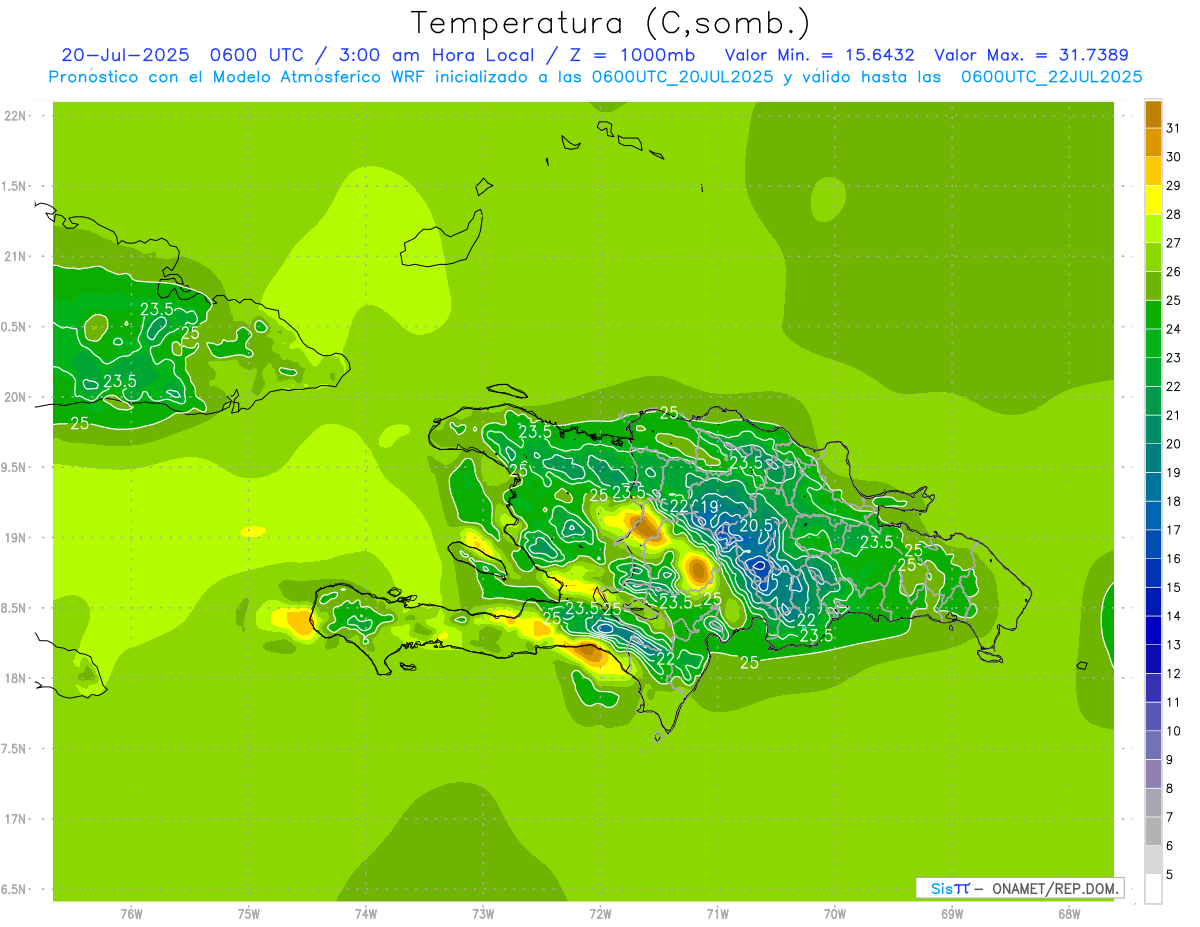
Task: Click the '22N' latitude axis label
Action: coord(16,116)
